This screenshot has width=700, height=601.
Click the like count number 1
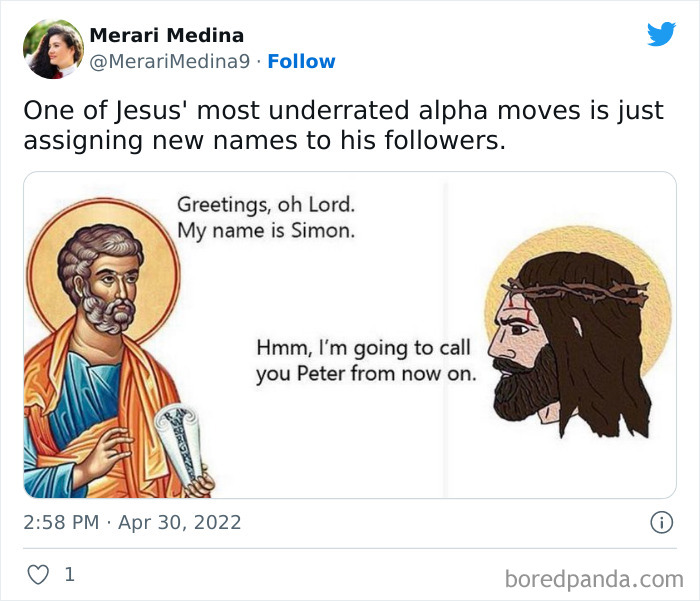click(x=69, y=575)
